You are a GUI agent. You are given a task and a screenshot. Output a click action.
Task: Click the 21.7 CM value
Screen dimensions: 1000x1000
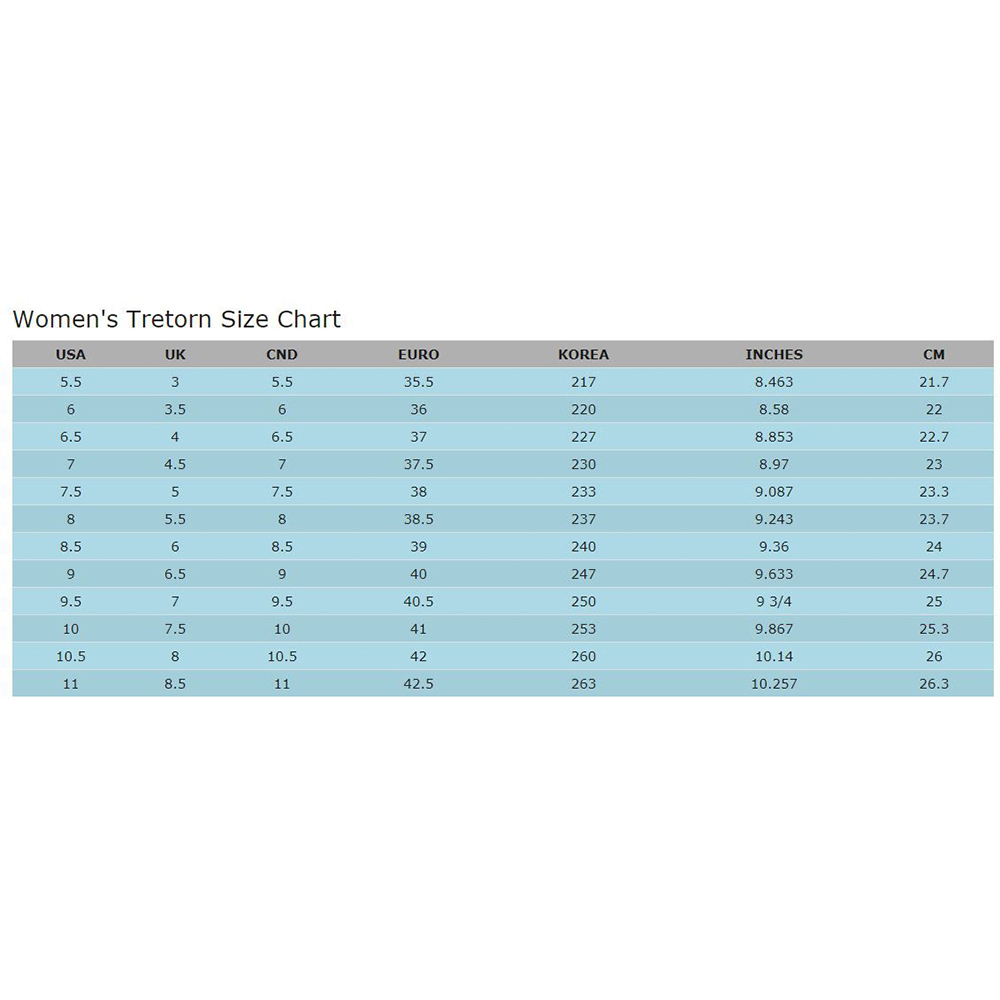934,382
